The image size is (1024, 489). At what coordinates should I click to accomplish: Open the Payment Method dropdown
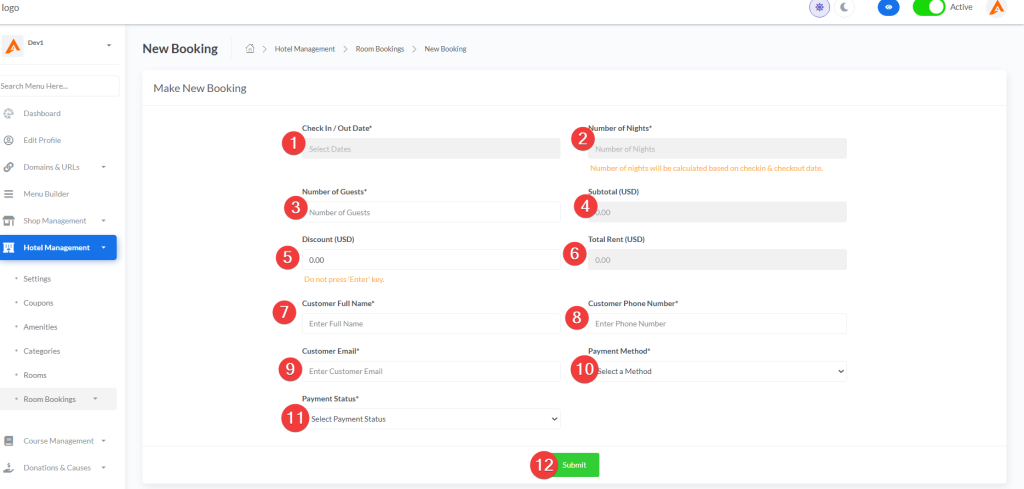(x=718, y=371)
